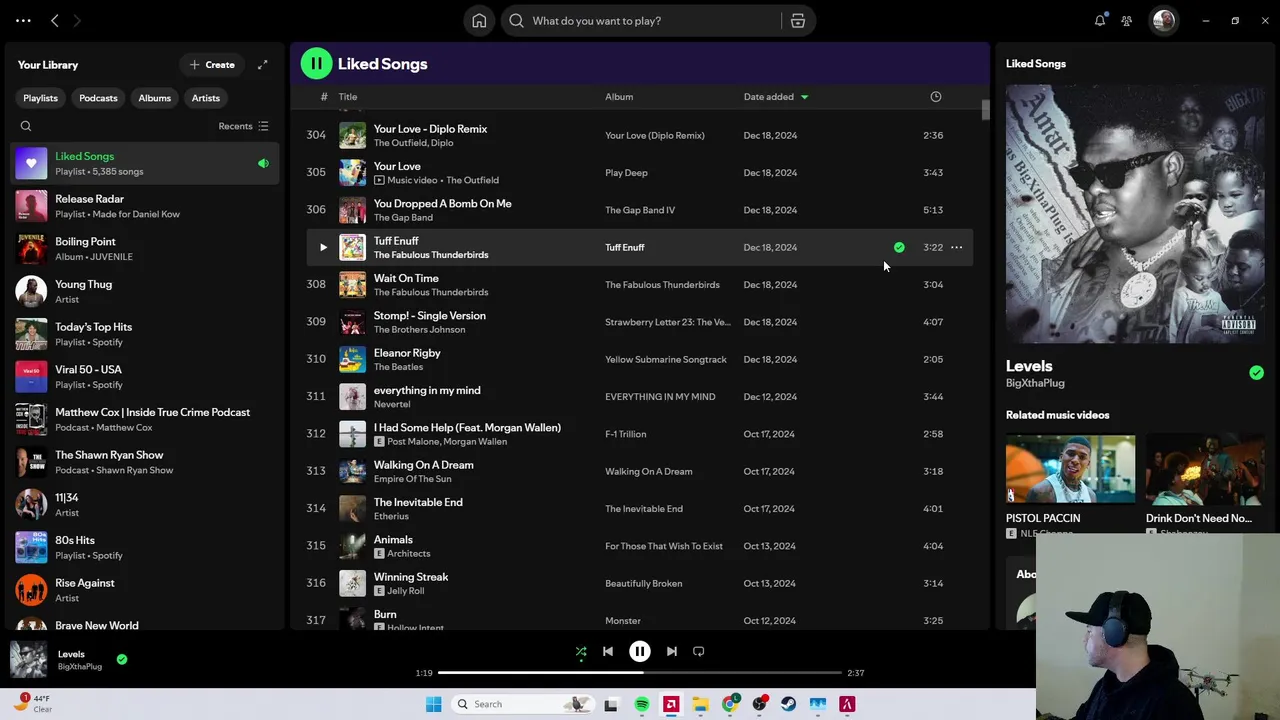Open Drink Don't Need No music video thumbnail
The image size is (1280, 720).
tap(1205, 469)
